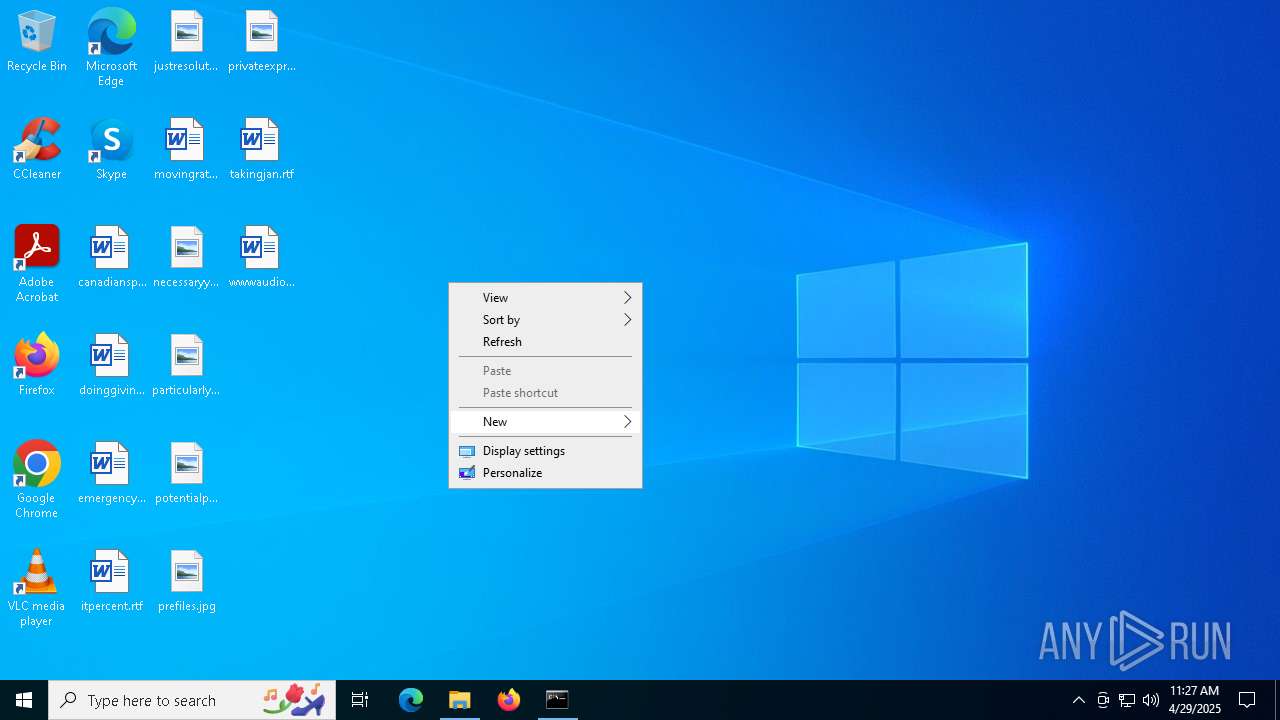
Task: Select the justresolut... image file icon
Action: (186, 41)
